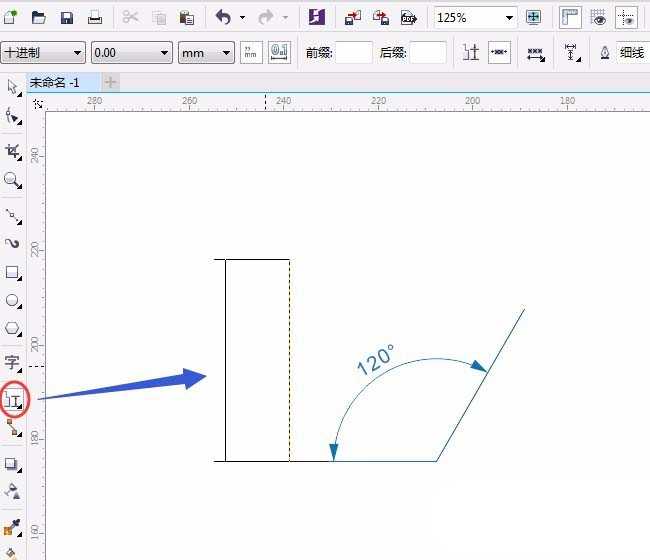Click the Save disk icon
Screen dimensions: 650x560
(x=67, y=17)
